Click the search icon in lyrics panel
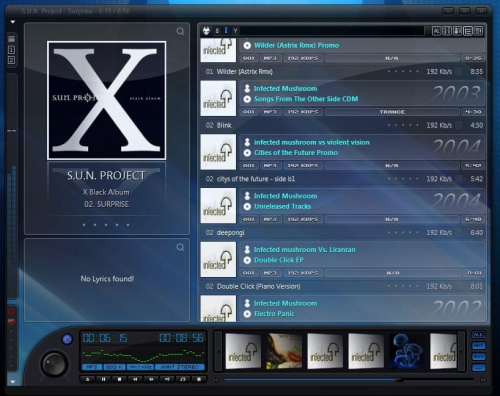Image resolution: width=500 pixels, height=396 pixels. [180, 247]
